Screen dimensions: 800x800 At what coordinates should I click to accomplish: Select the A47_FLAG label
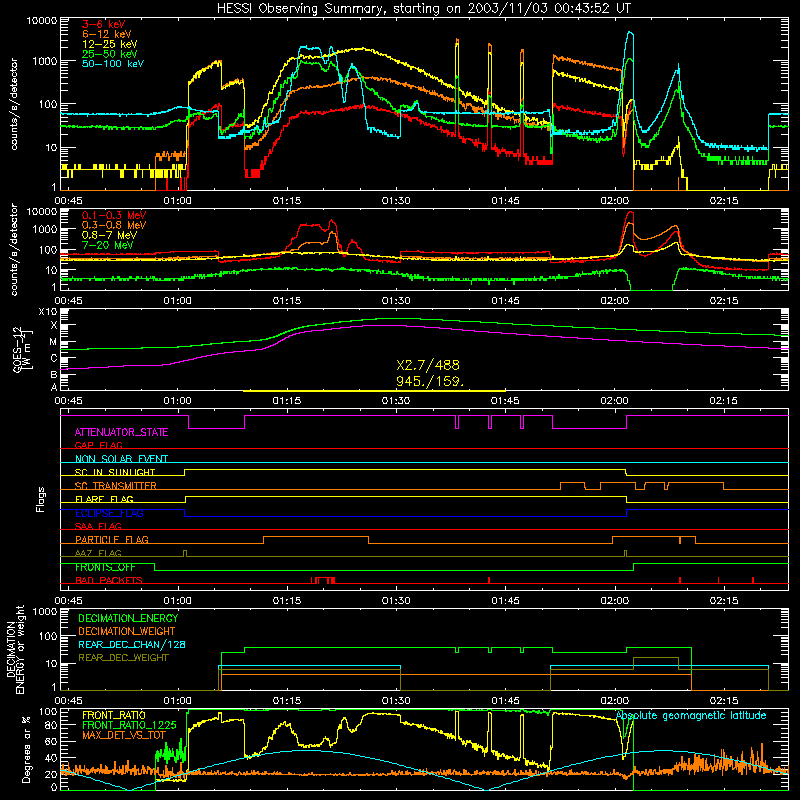click(98, 553)
